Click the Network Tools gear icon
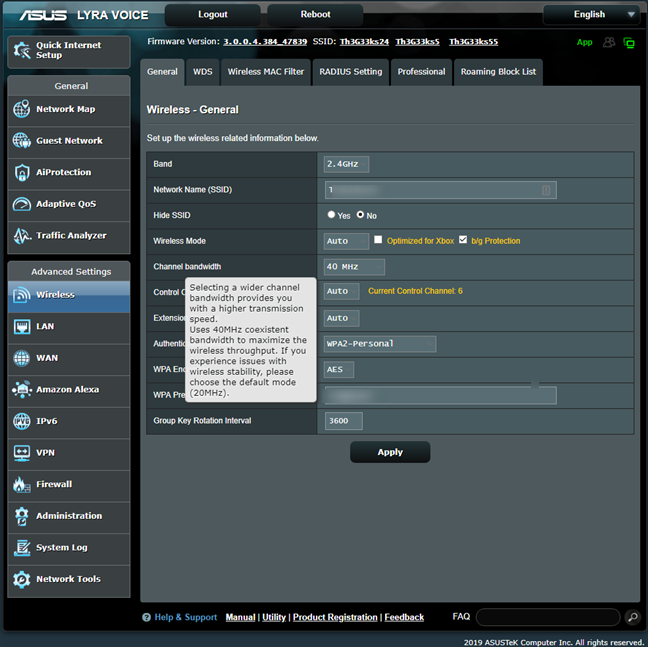Viewport: 648px width, 647px height. 21,579
